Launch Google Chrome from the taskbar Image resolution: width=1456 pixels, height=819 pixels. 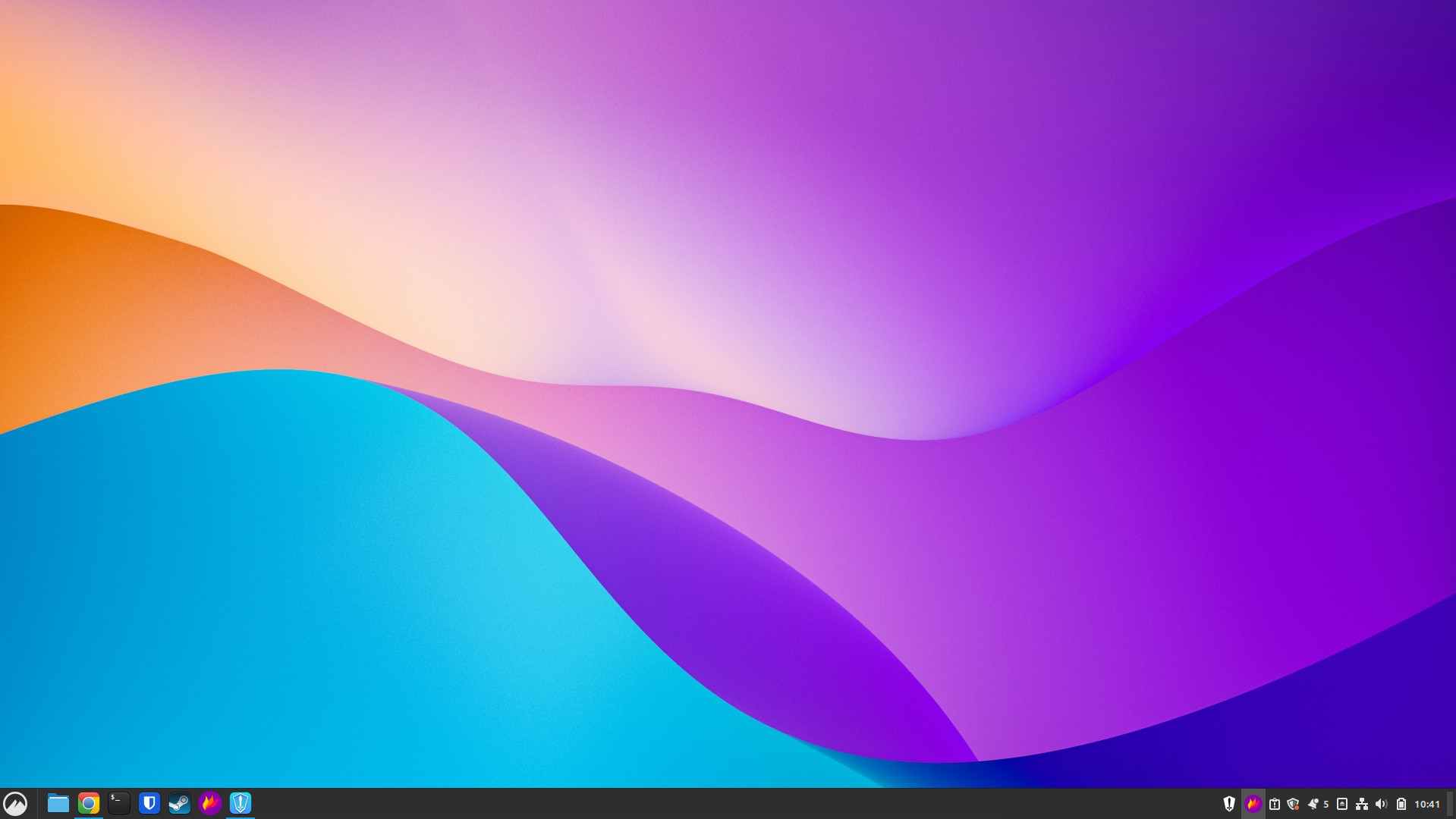click(89, 803)
